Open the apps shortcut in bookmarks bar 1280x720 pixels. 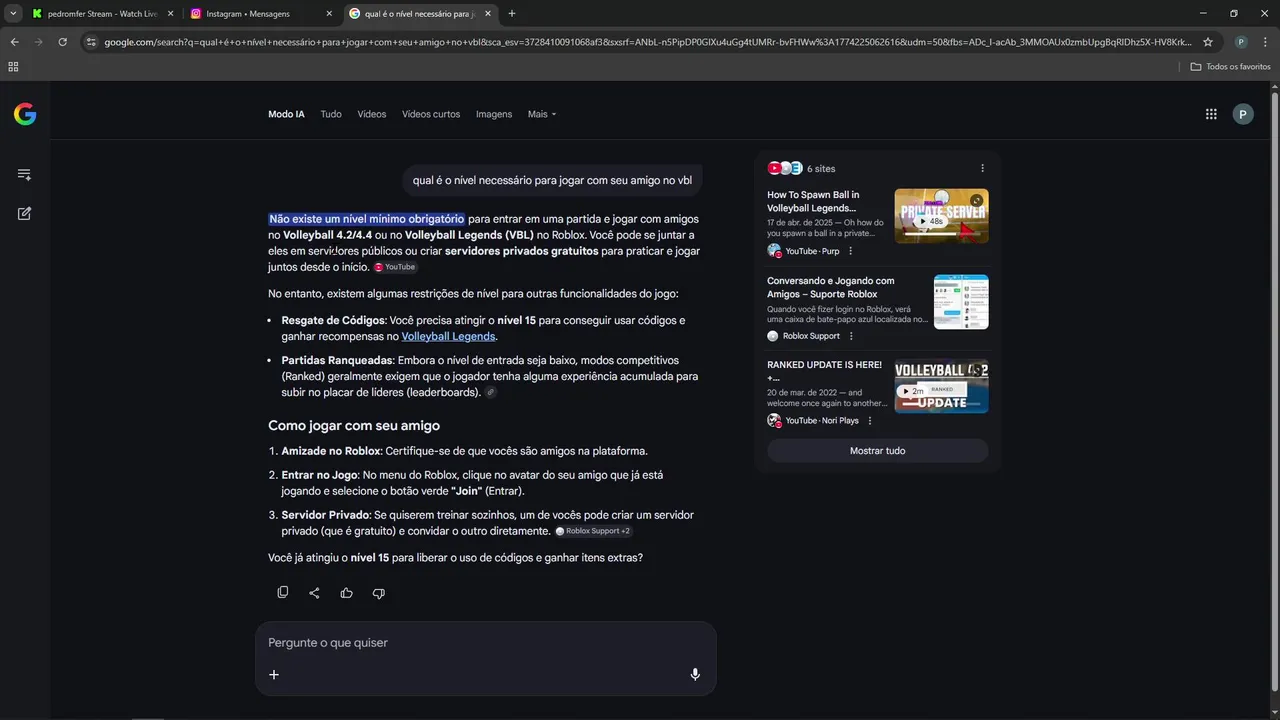(13, 66)
